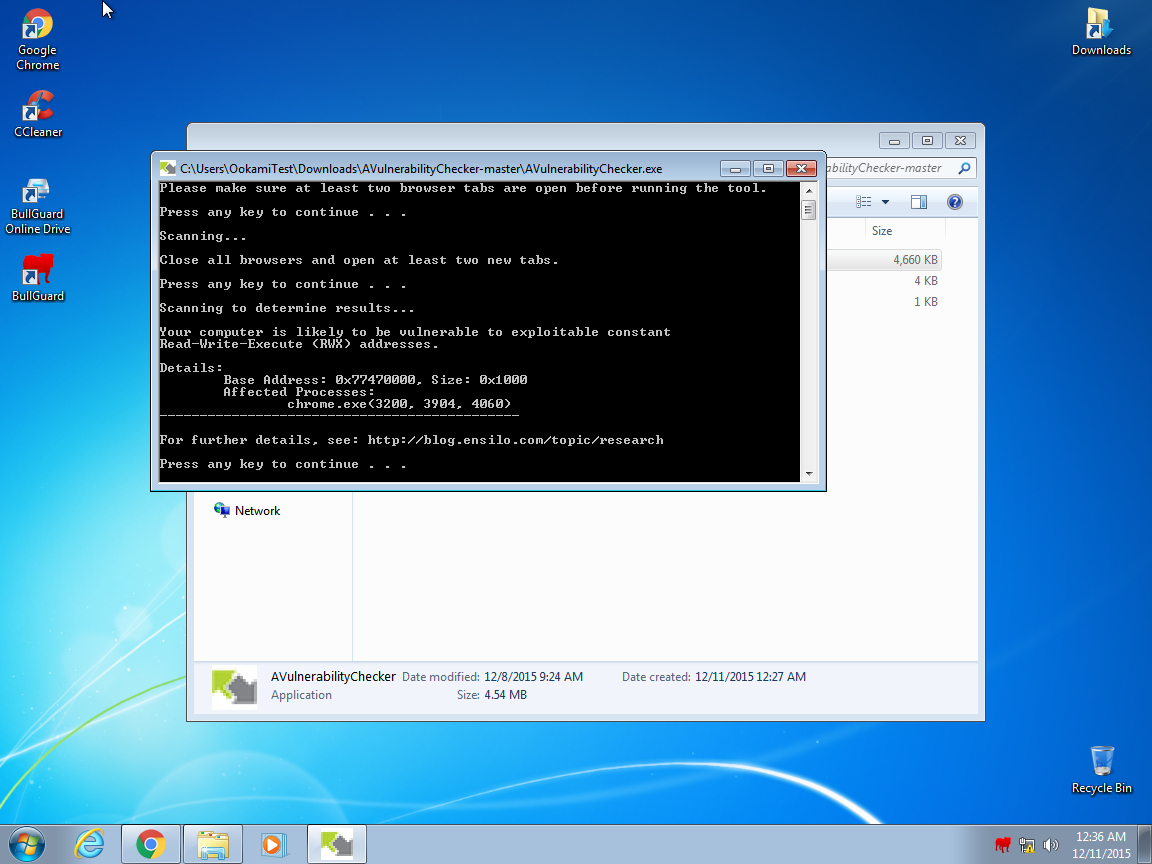The height and width of the screenshot is (864, 1152).
Task: Select Network in the navigation pane
Action: point(257,511)
